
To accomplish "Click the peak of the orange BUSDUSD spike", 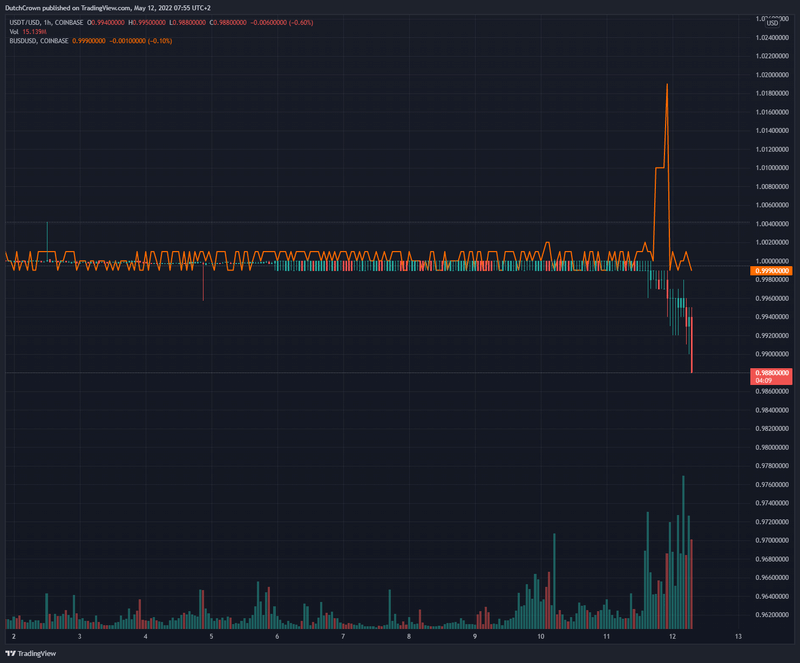I will (667, 85).
